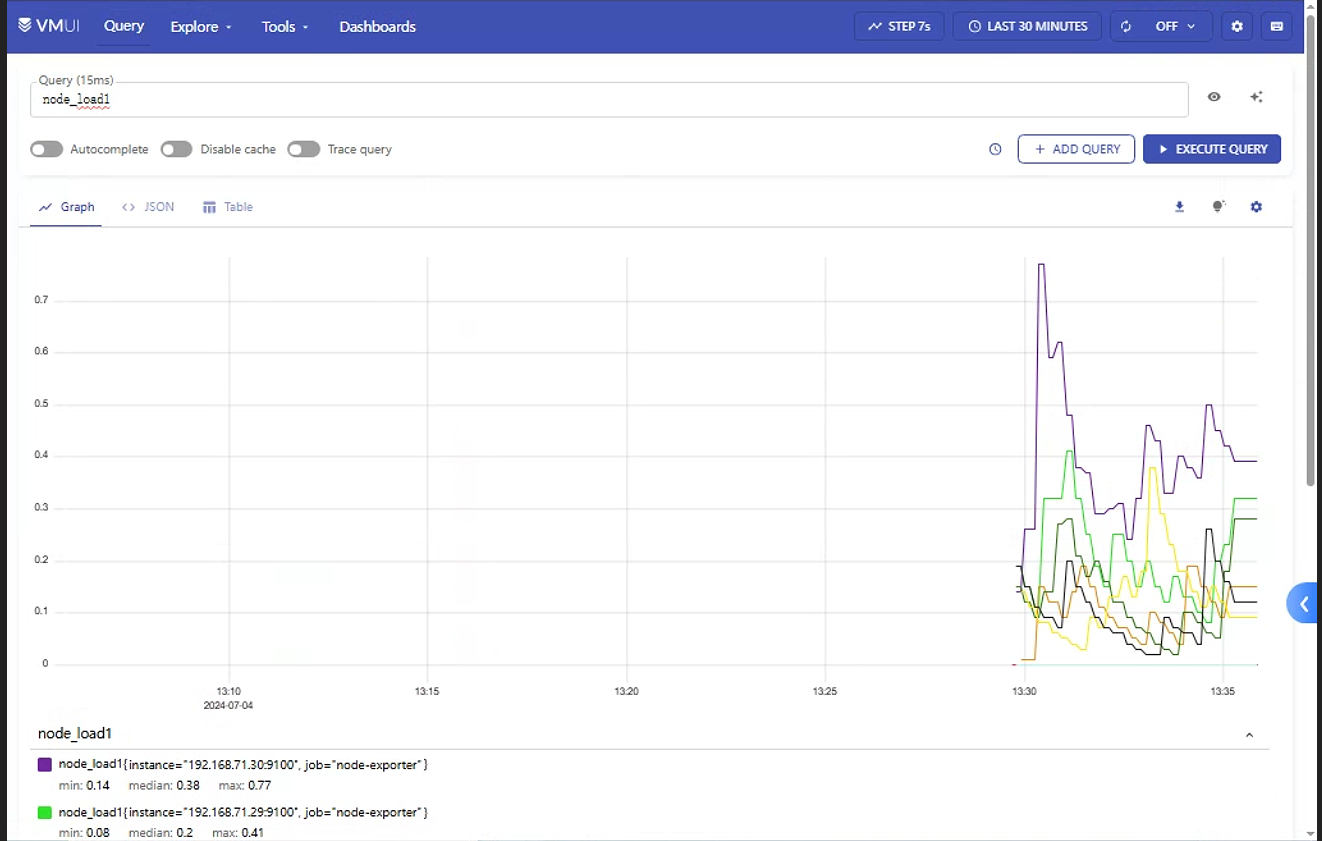Viewport: 1322px width, 841px height.
Task: Open auto-refresh OFF interval dropdown
Action: (x=1176, y=26)
